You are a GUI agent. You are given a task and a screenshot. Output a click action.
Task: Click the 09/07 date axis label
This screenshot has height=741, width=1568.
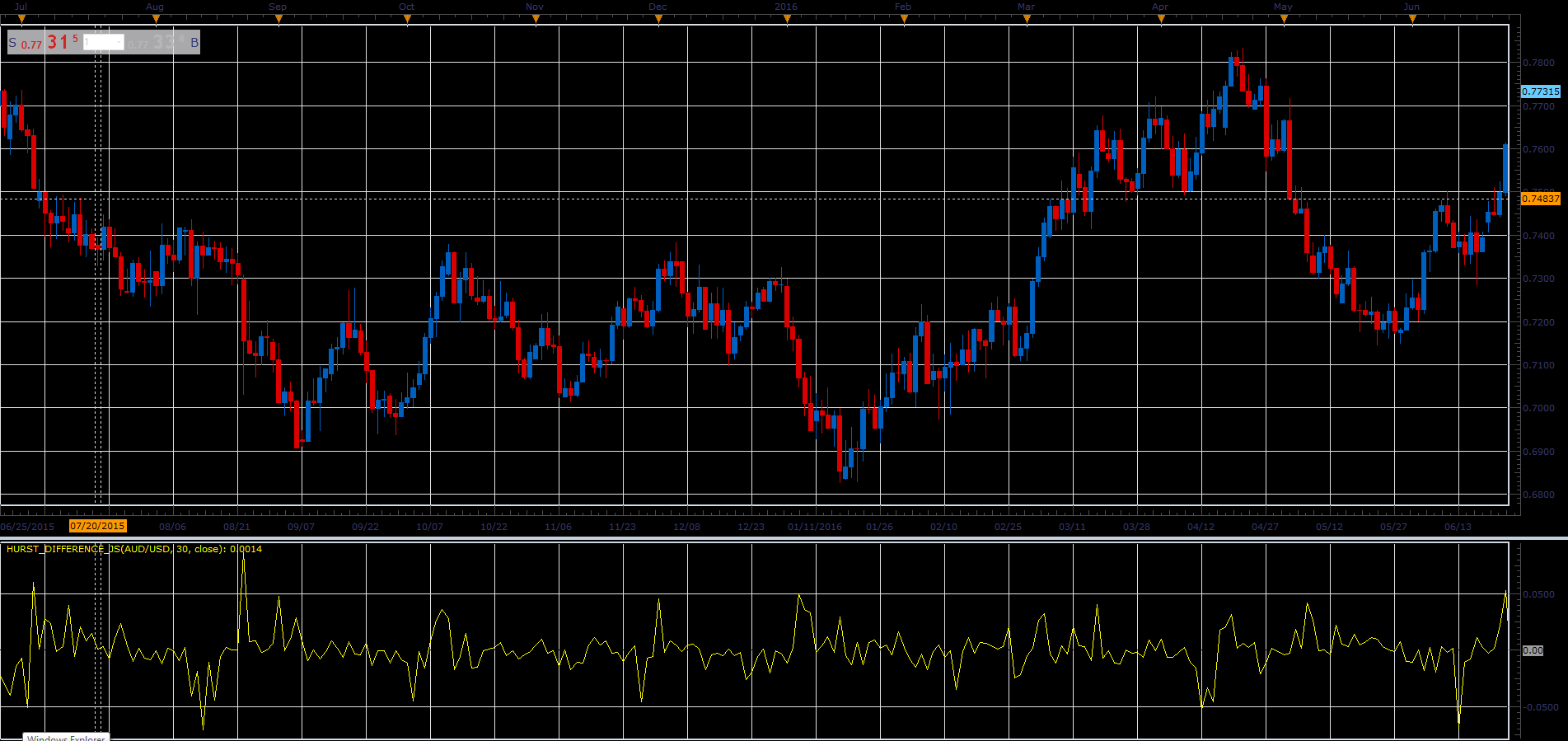click(301, 527)
